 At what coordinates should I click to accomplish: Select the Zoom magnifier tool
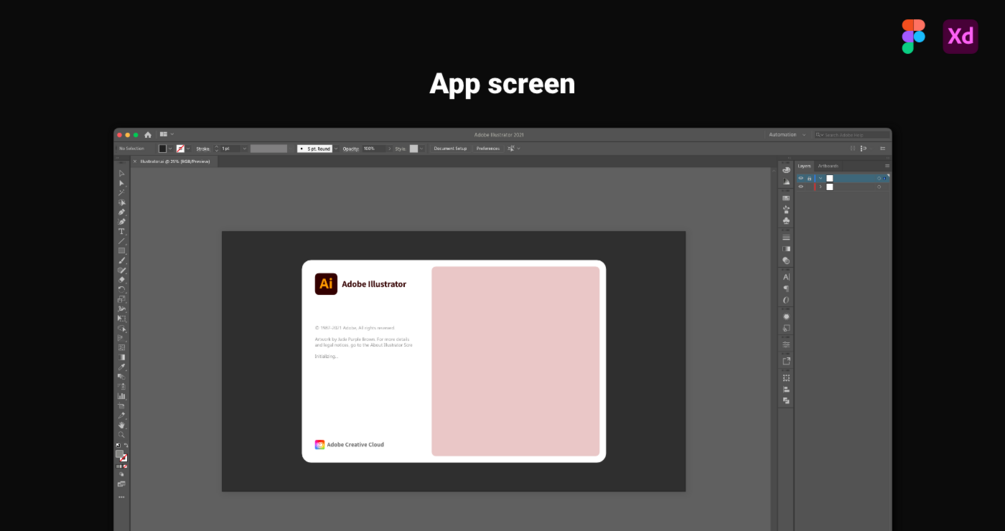(121, 435)
